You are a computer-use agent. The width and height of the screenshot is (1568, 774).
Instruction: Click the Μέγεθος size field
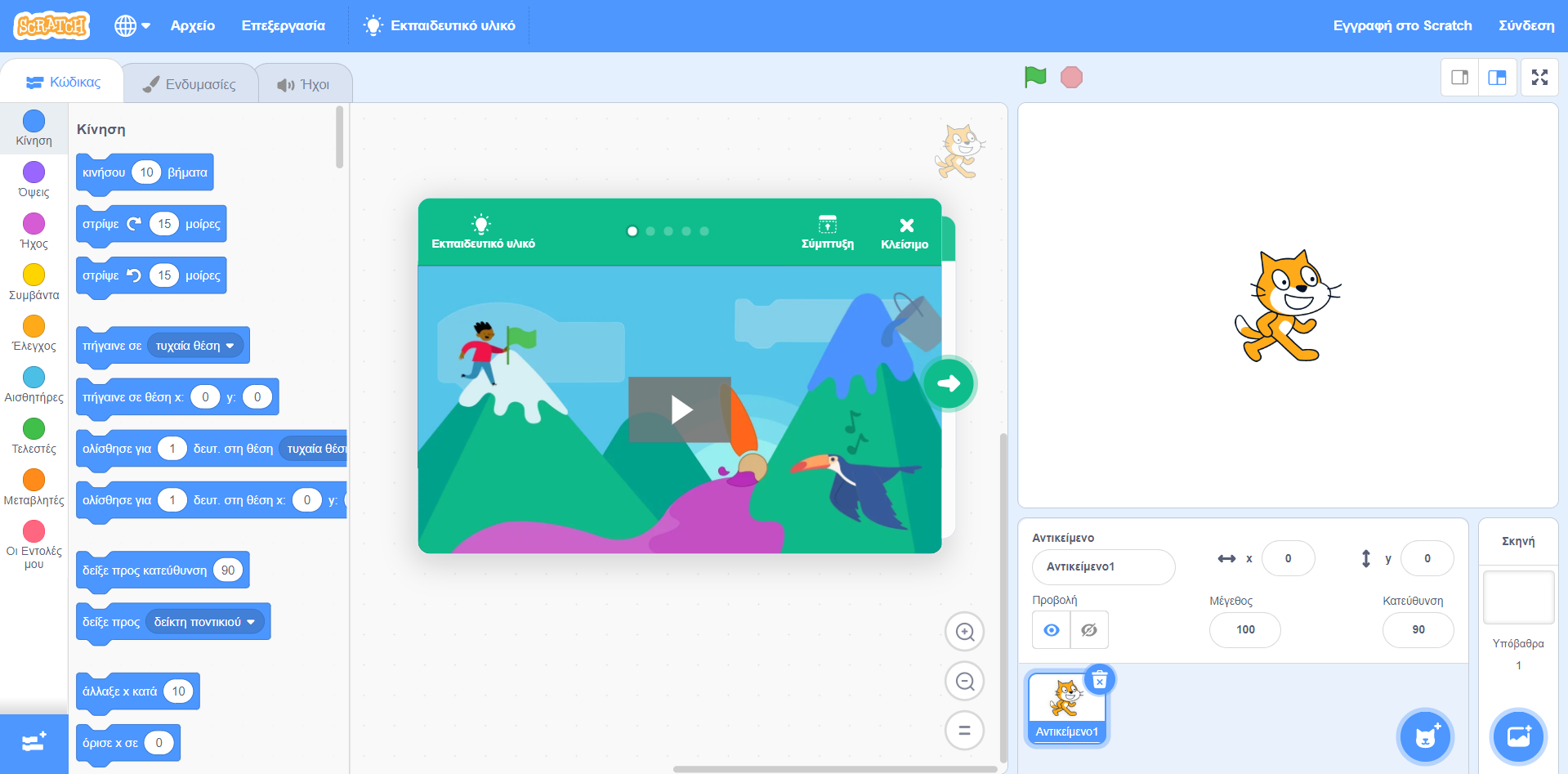click(x=1245, y=629)
